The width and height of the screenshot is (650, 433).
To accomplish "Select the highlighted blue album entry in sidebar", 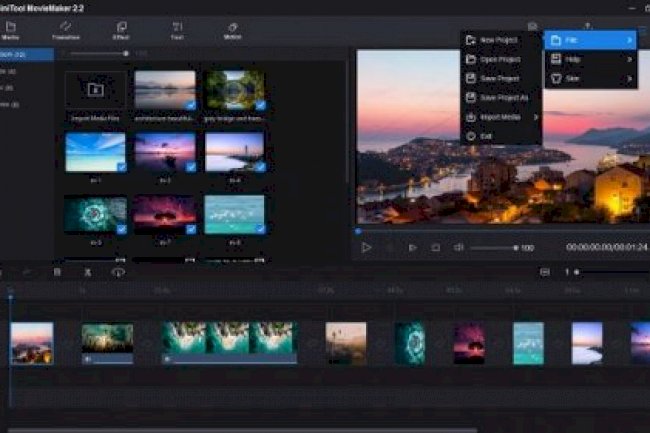I will (x=27, y=54).
